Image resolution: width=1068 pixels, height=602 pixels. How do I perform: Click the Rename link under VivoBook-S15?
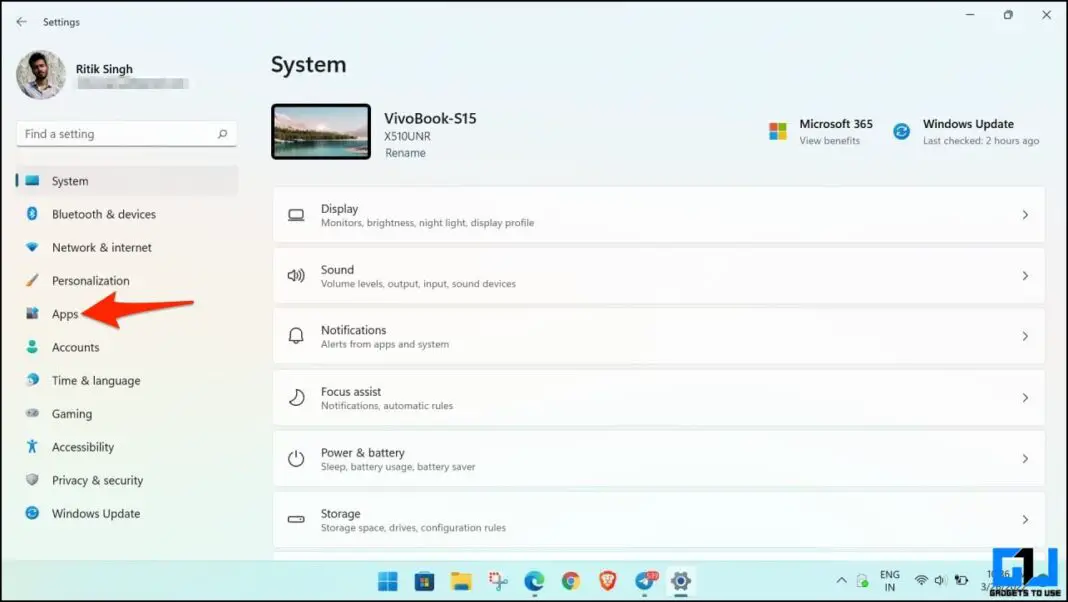[406, 152]
